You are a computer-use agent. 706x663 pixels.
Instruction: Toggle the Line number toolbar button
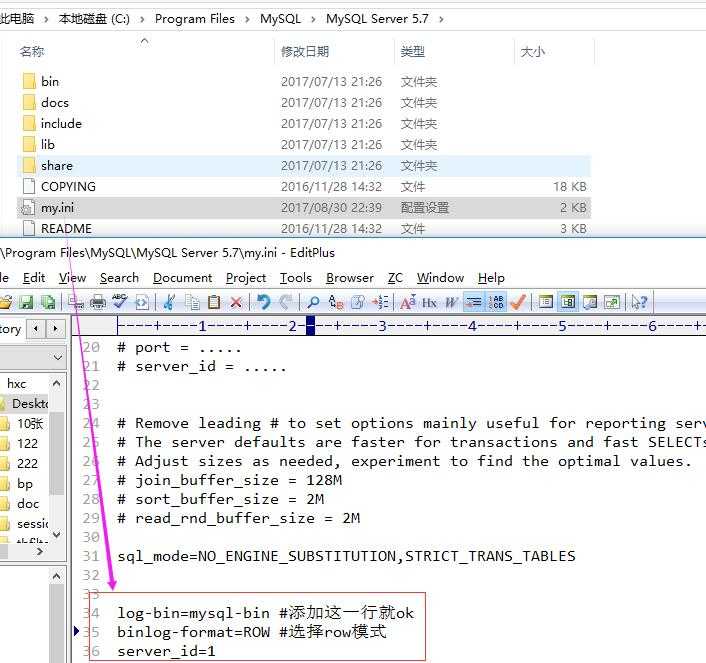point(496,302)
